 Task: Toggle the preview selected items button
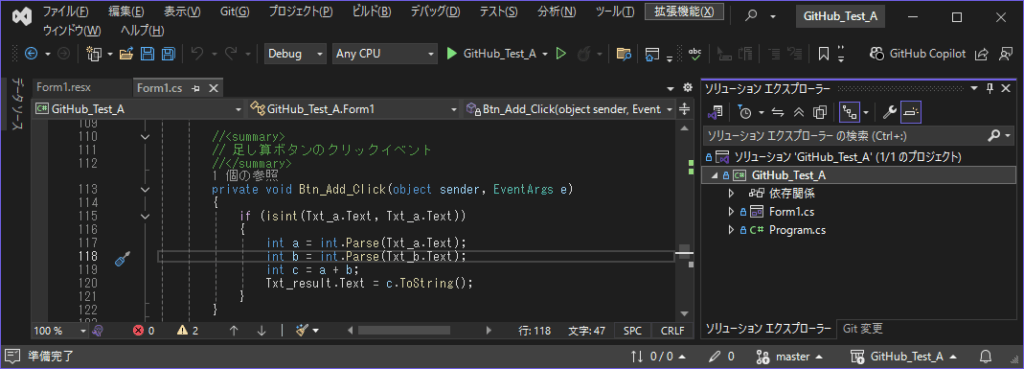[x=910, y=113]
